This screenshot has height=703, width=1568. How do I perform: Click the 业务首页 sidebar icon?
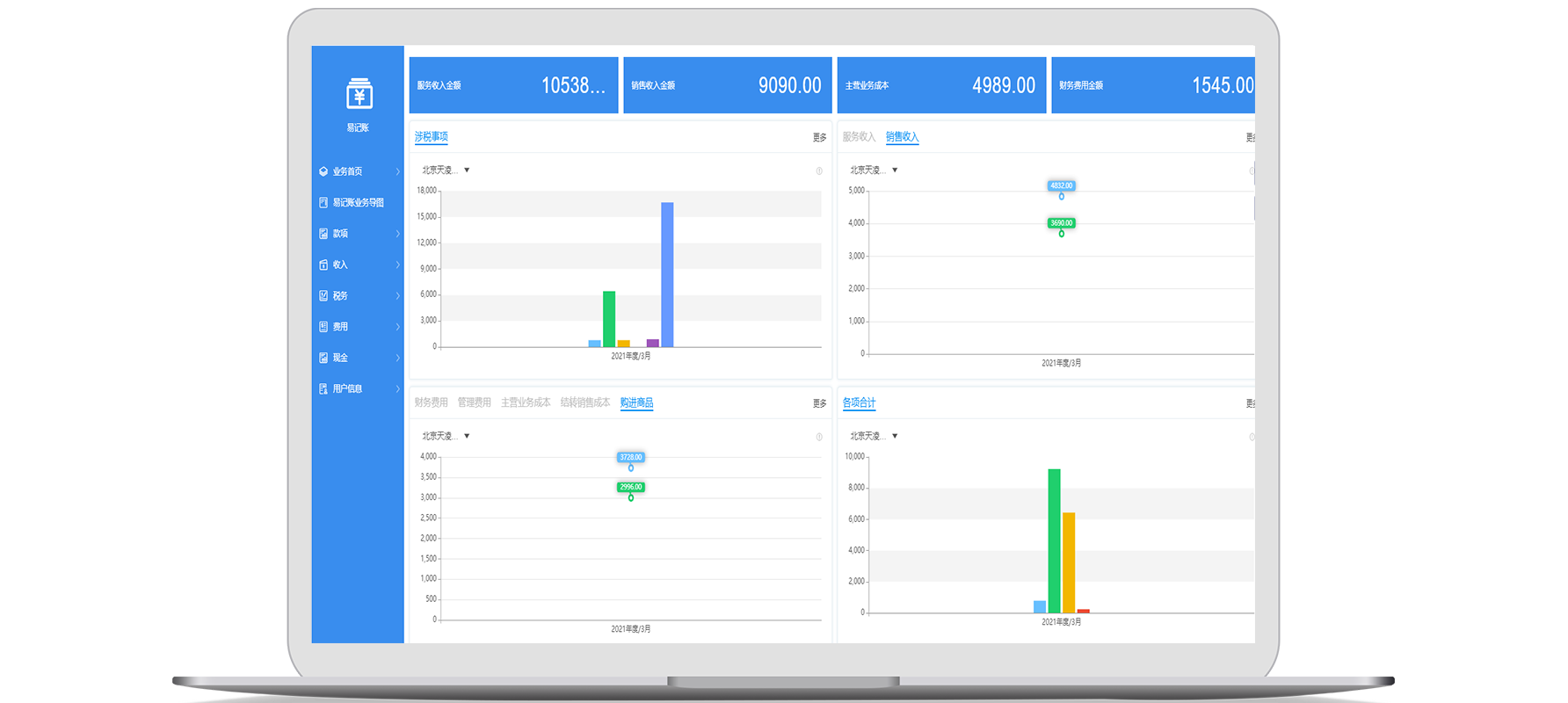(323, 171)
